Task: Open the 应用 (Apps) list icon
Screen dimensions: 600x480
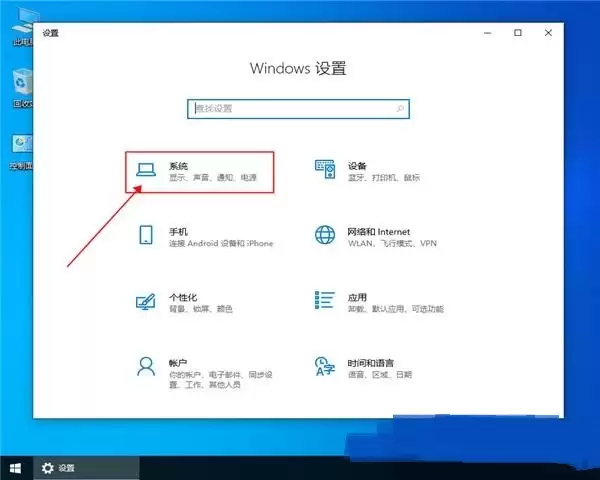Action: click(324, 300)
